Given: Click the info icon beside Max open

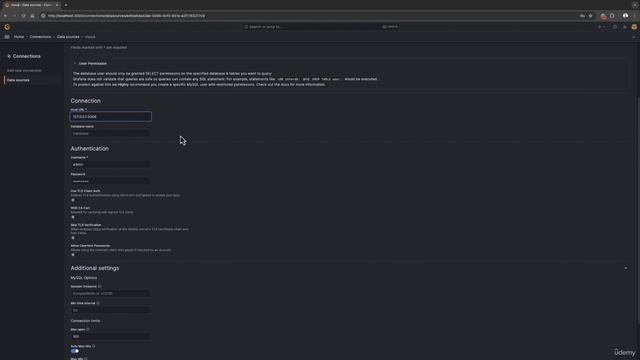Looking at the screenshot, I should (x=88, y=329).
